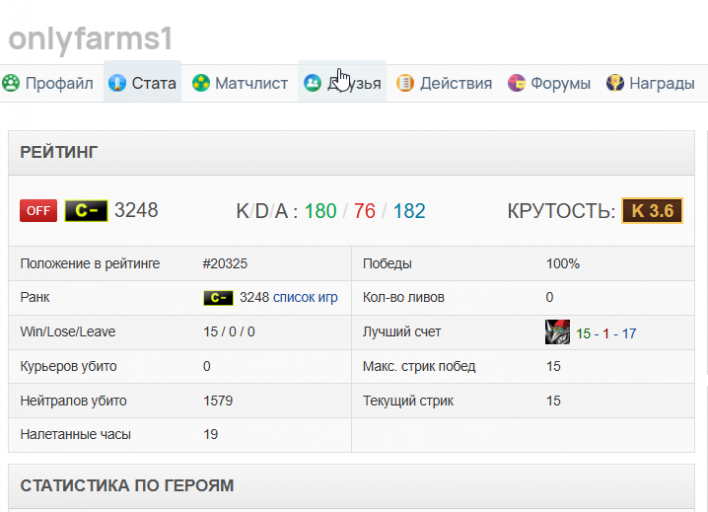
Task: Go to the Действия tab
Action: [444, 83]
